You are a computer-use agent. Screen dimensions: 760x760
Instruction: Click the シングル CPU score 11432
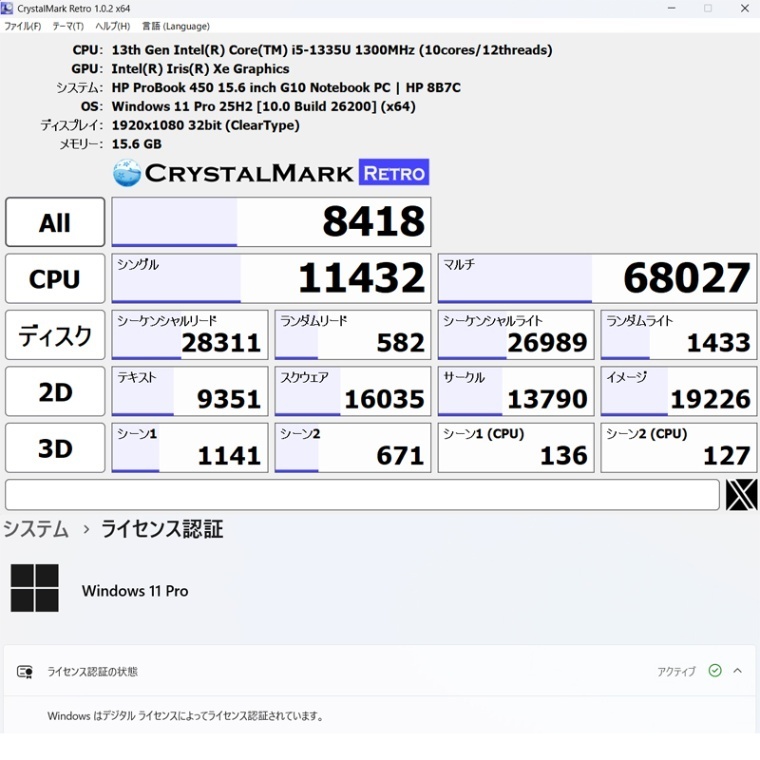271,279
